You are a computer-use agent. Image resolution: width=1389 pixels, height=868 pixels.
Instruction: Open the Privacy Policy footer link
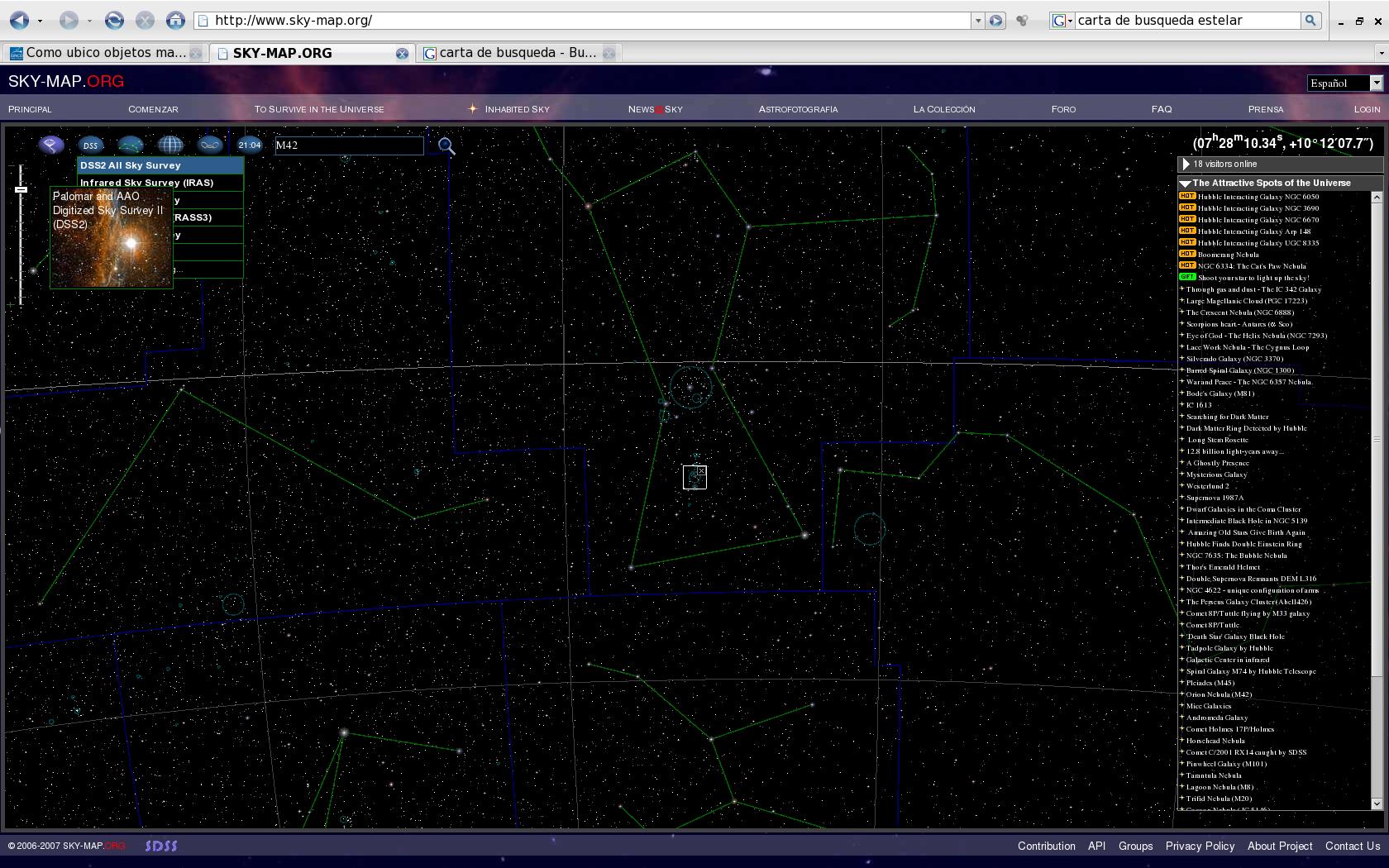(1200, 846)
